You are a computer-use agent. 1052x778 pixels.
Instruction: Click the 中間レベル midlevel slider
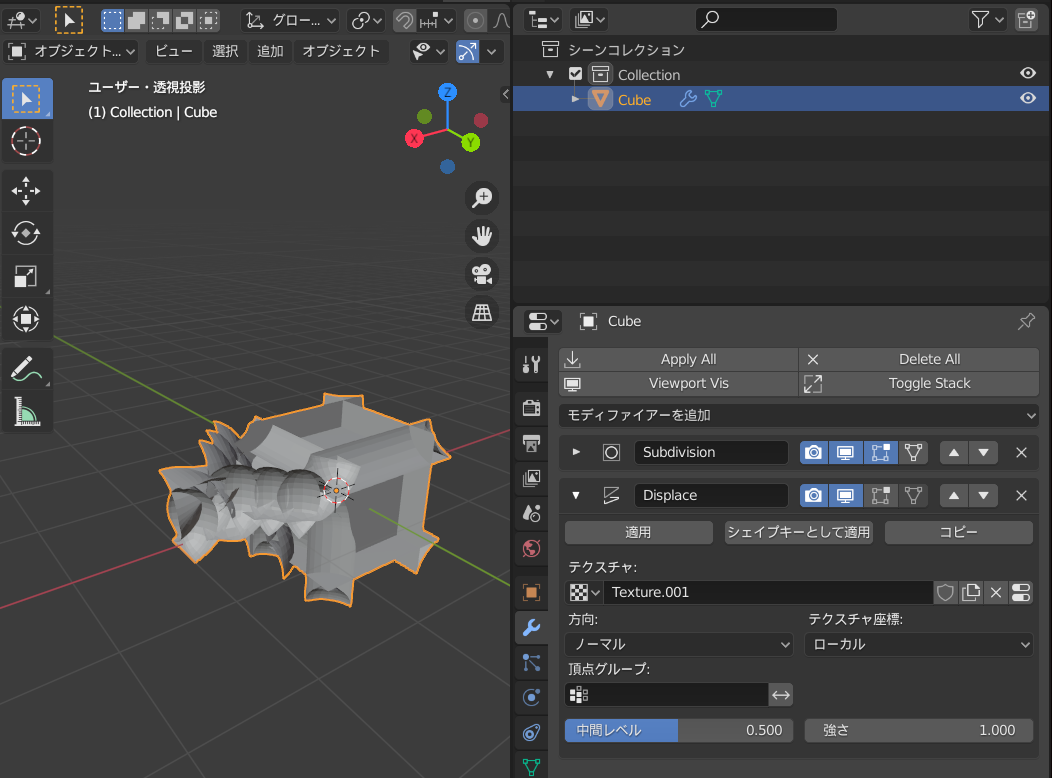678,730
